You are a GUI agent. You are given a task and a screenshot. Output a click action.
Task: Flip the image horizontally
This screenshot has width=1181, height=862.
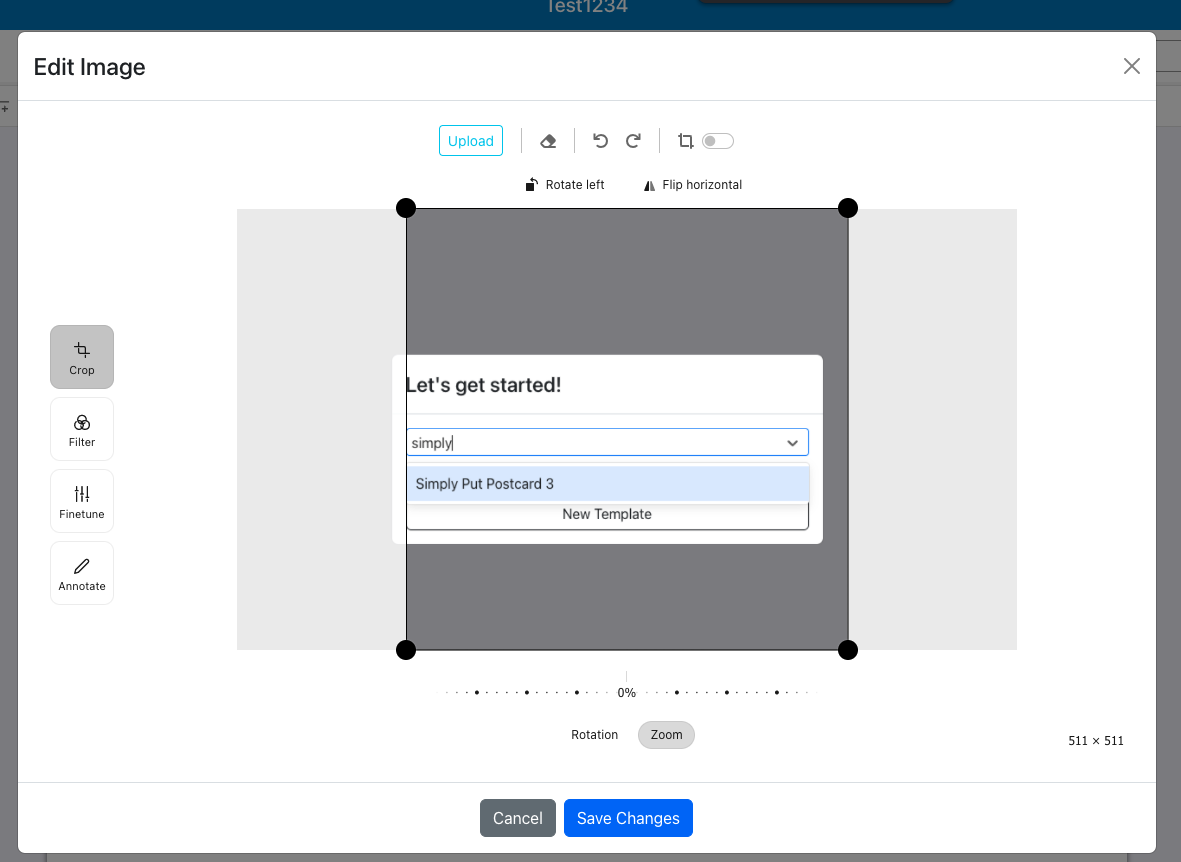pyautogui.click(x=692, y=185)
